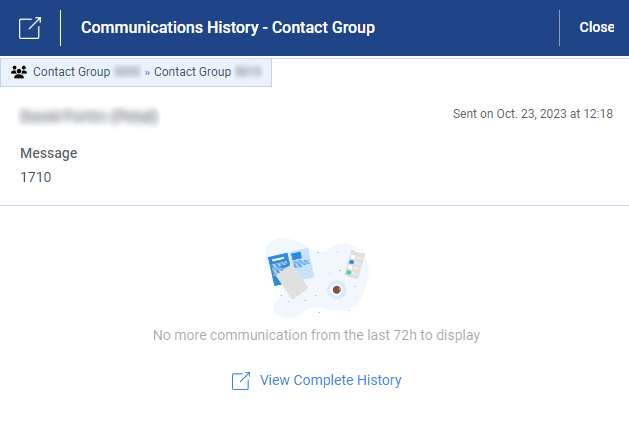Viewport: 629px width, 422px height.
Task: Select the external-link icon beside View Complete History
Action: tap(241, 381)
